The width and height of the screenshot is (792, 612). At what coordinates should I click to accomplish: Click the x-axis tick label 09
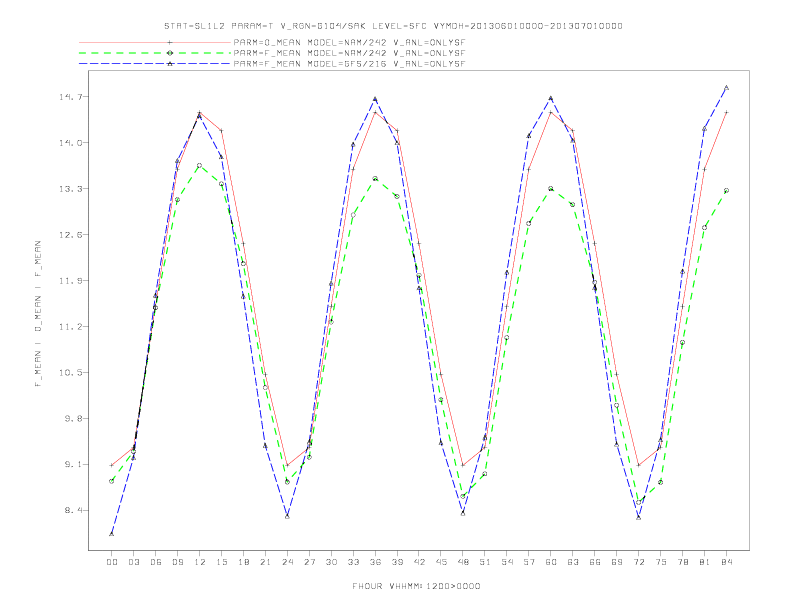pos(177,562)
